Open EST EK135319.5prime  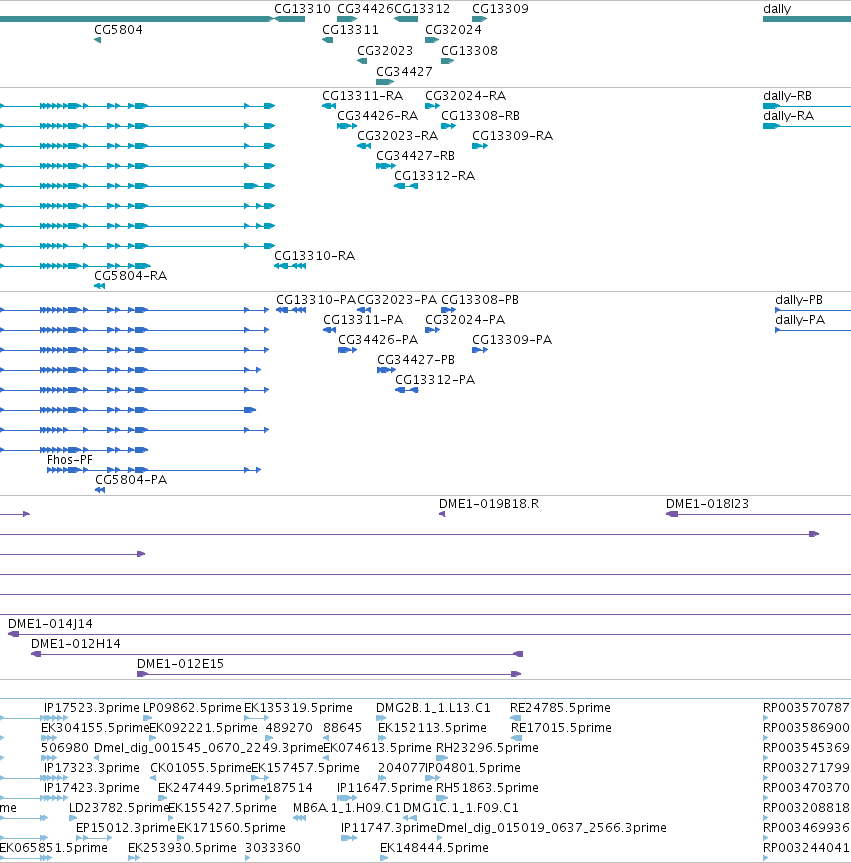click(298, 708)
